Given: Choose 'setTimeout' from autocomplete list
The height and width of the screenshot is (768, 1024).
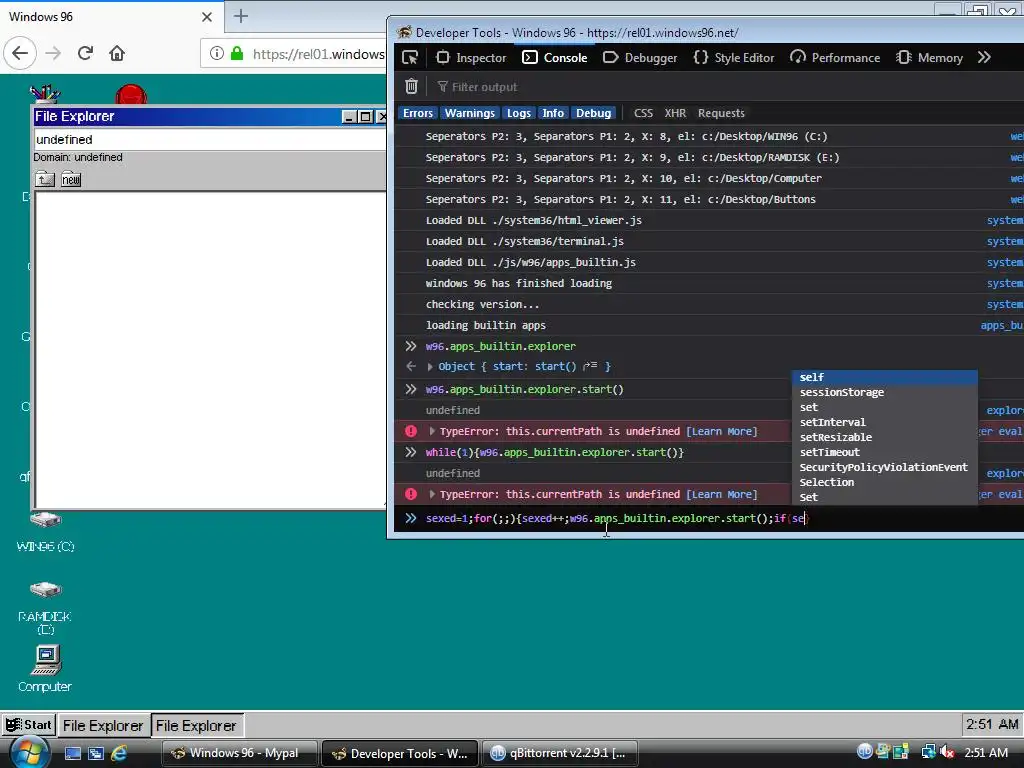Looking at the screenshot, I should tap(884, 453).
